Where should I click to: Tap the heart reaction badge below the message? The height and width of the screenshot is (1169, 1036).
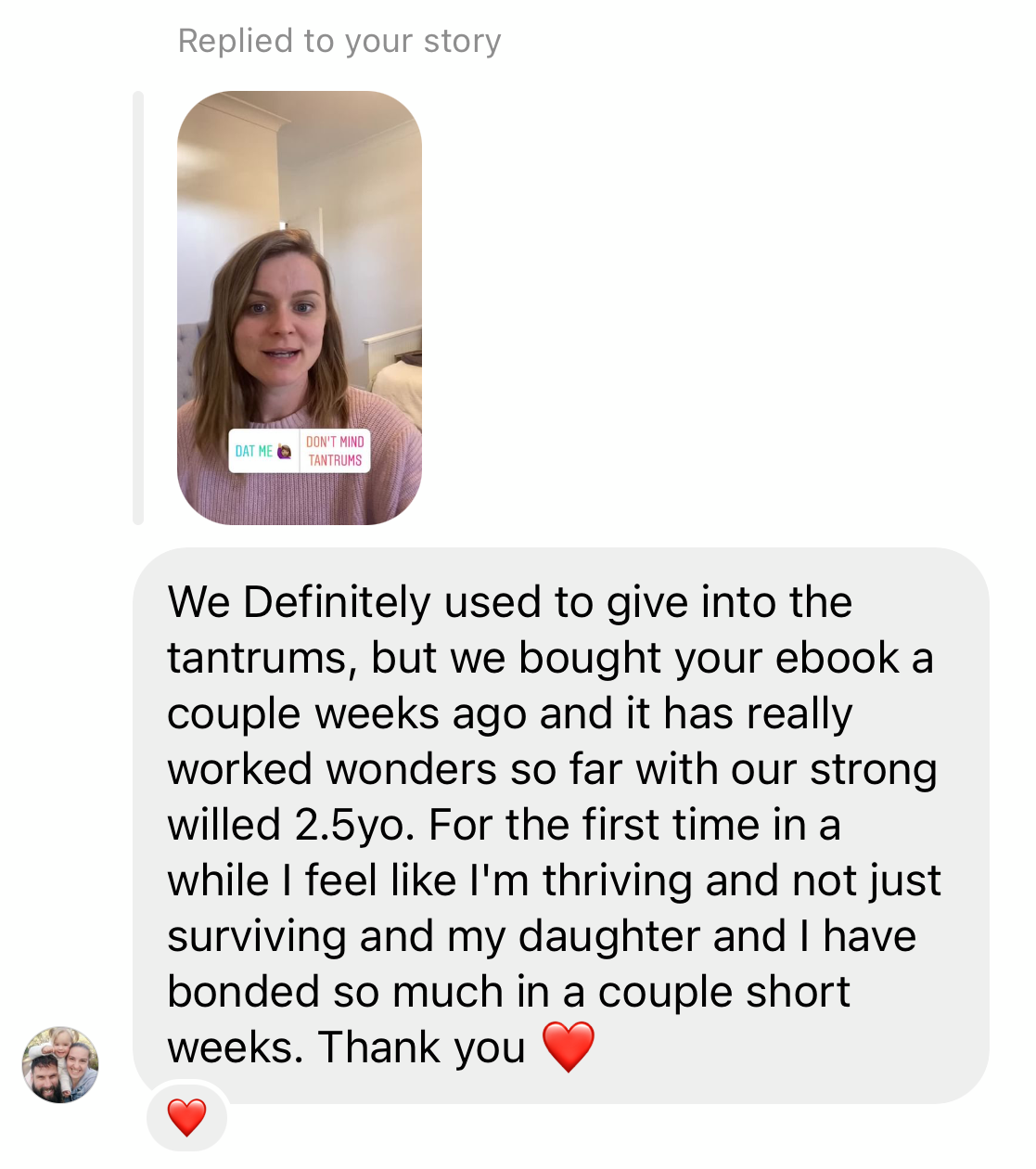(186, 1117)
